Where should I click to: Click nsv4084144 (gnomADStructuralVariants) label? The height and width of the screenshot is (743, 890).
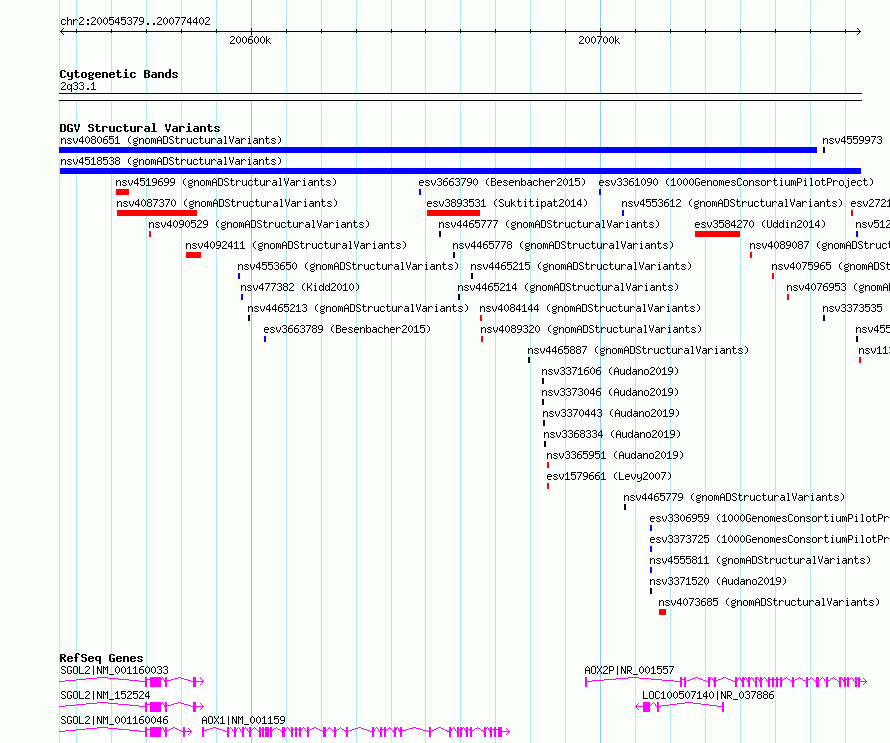[590, 308]
